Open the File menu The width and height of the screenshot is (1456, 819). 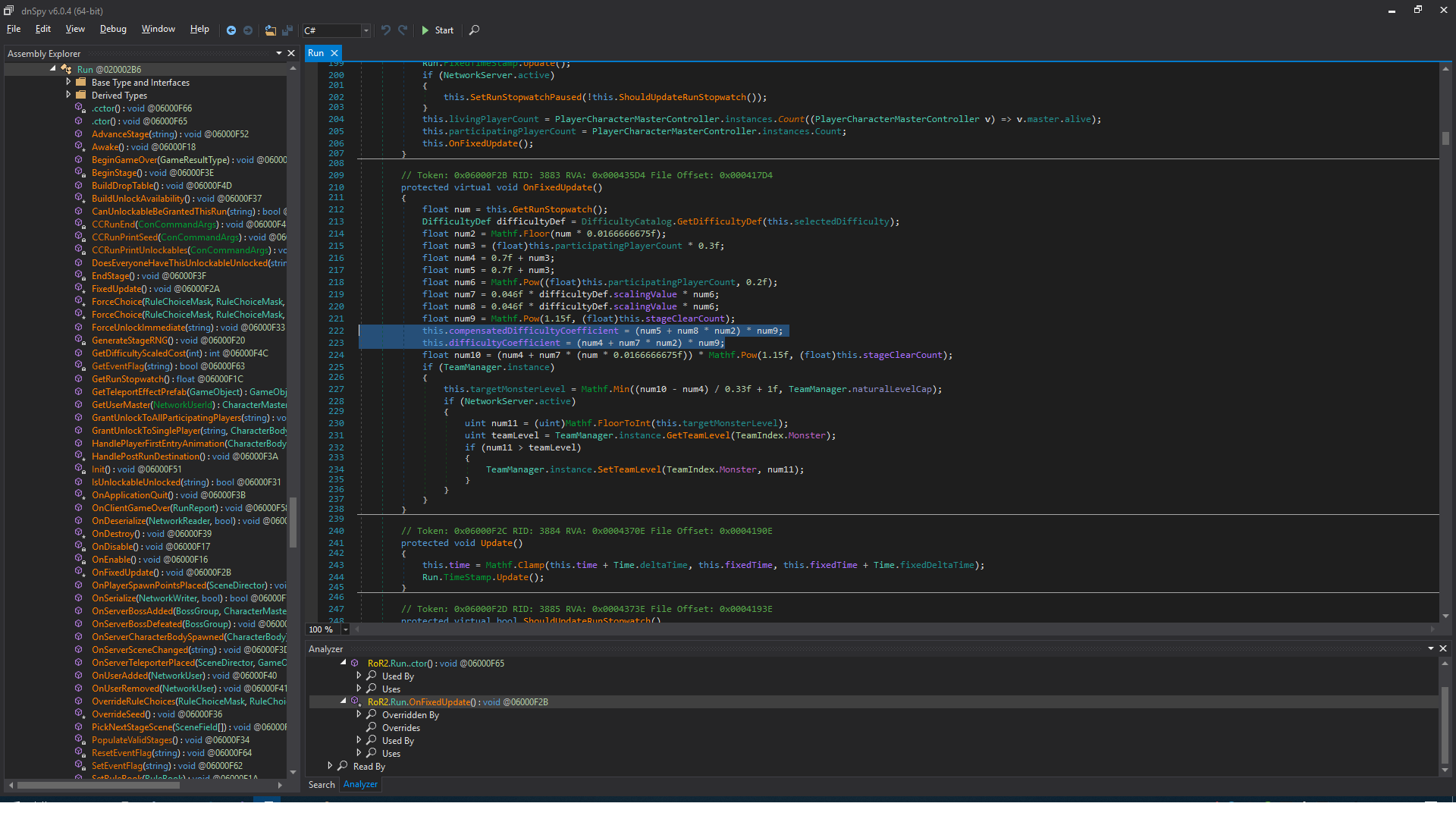[x=14, y=29]
